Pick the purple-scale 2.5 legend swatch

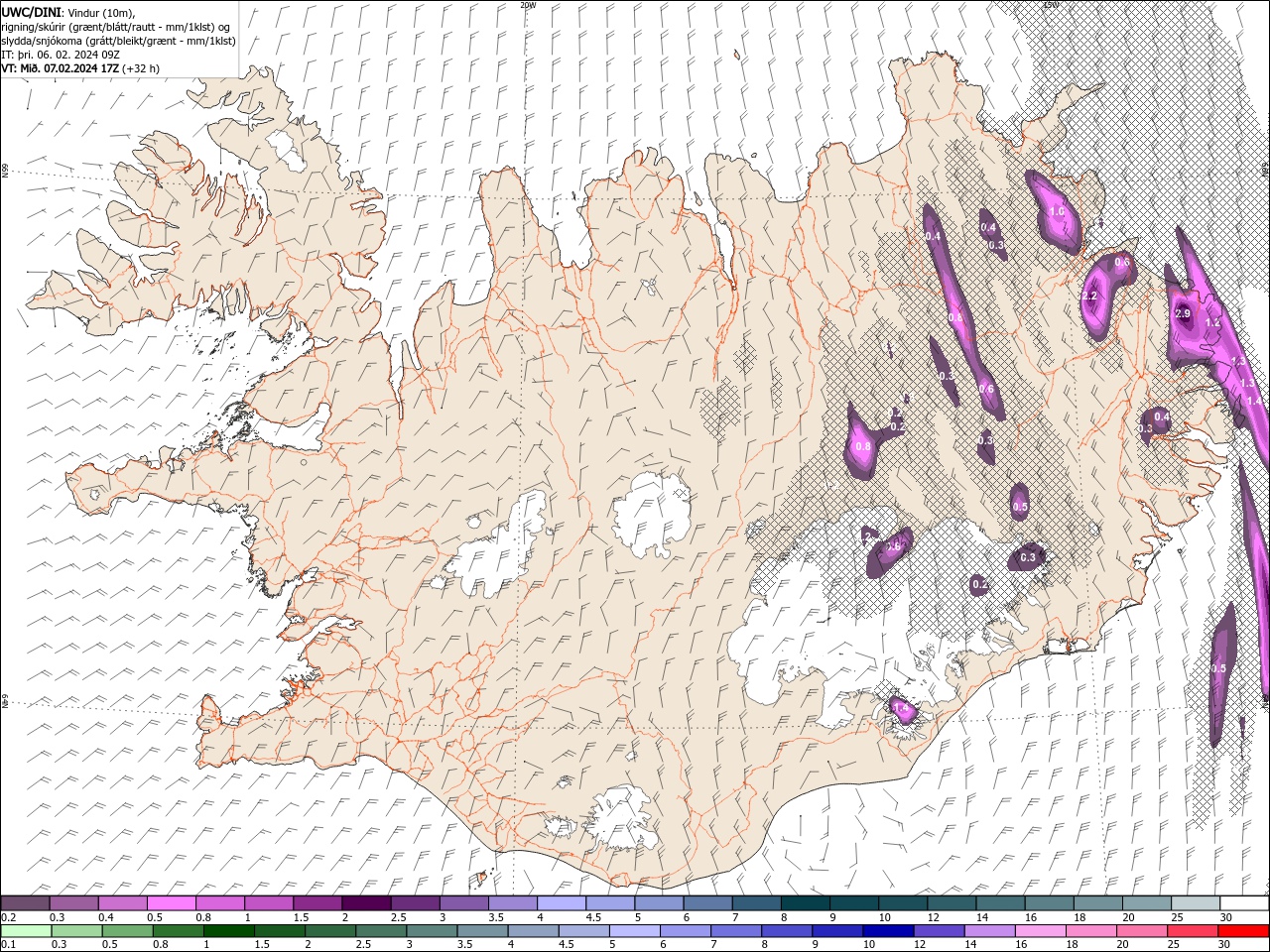[x=415, y=902]
